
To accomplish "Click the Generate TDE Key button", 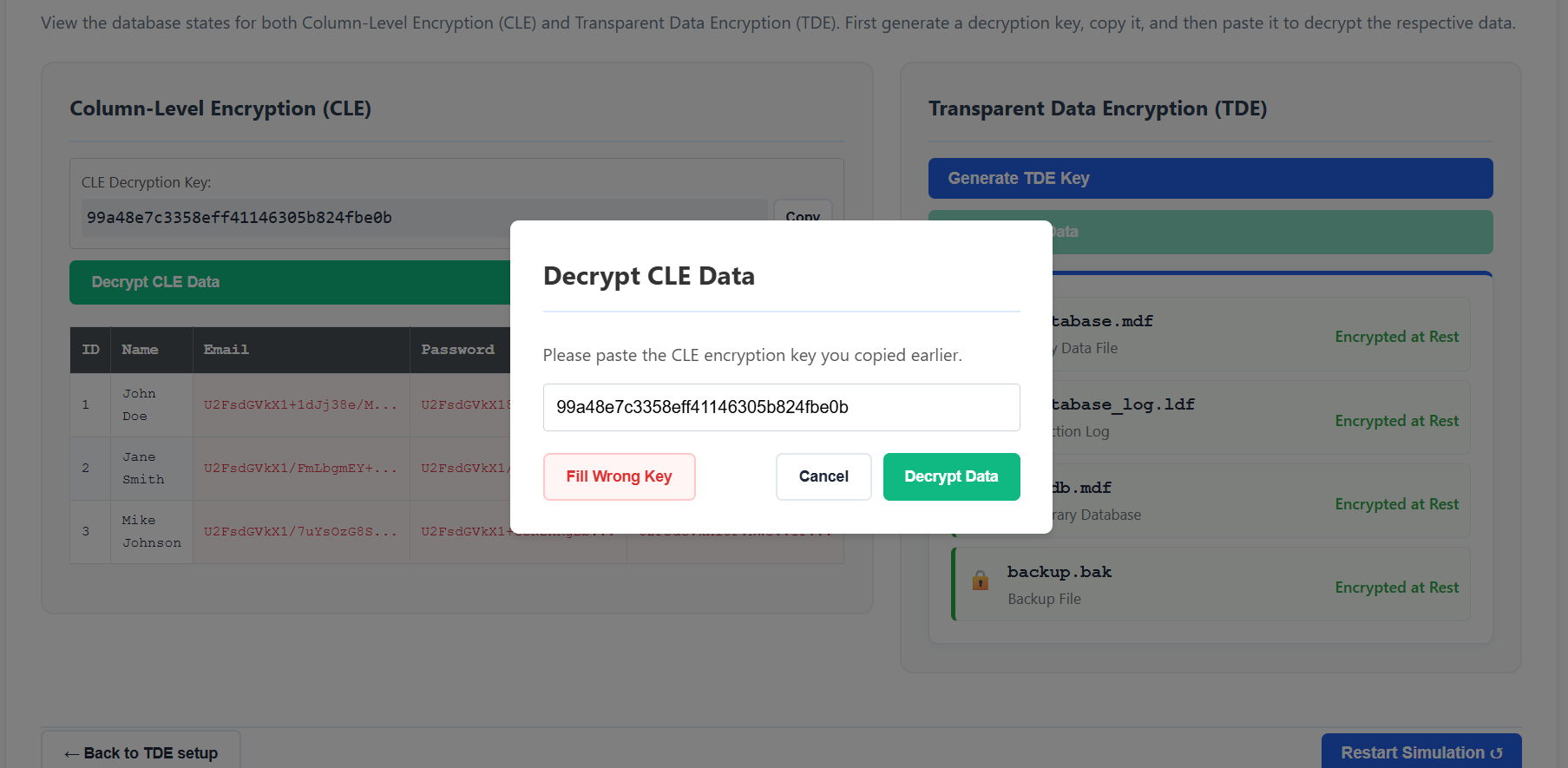I will click(1210, 178).
